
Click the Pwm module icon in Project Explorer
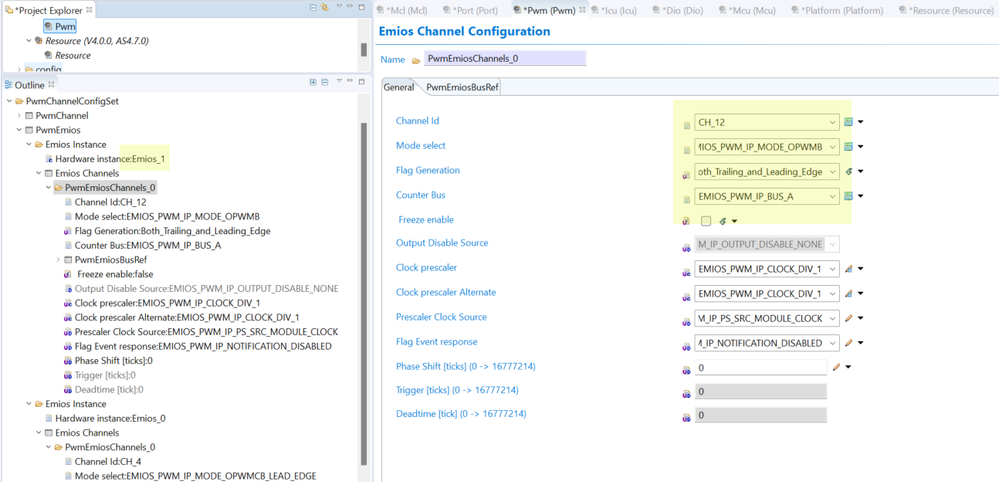click(x=48, y=26)
